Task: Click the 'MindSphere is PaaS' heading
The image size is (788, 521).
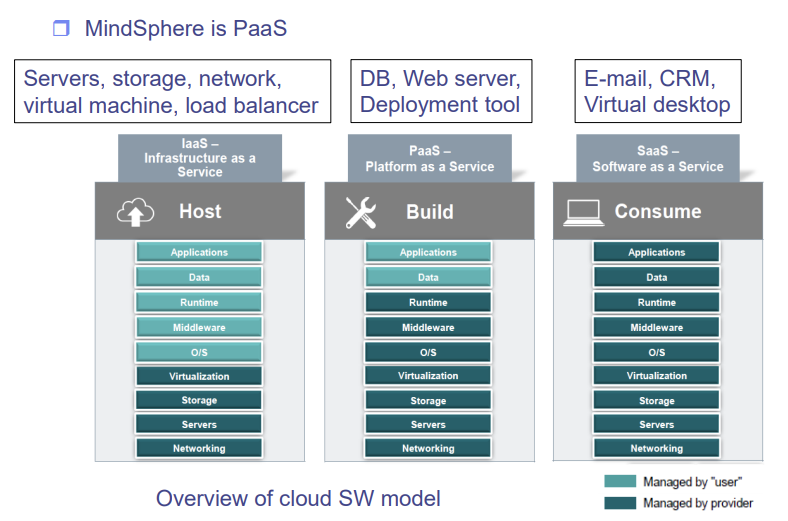Action: click(185, 28)
